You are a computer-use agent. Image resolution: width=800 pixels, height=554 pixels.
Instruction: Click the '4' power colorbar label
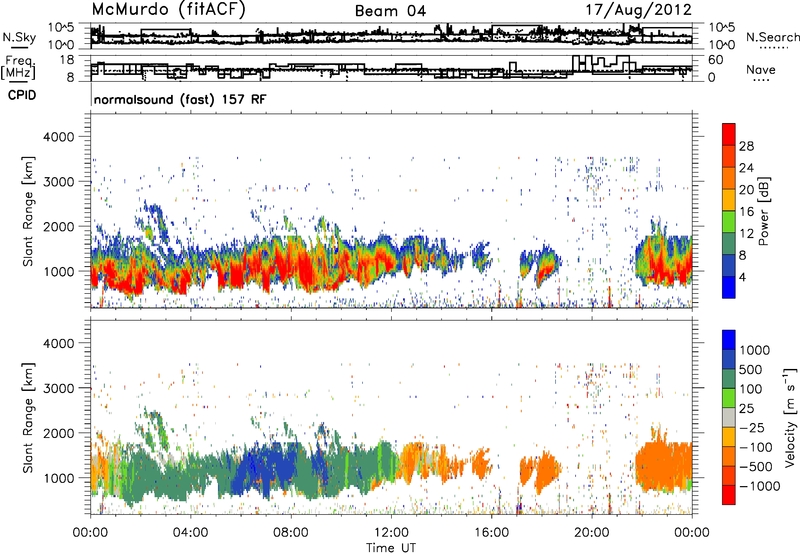[x=742, y=277]
